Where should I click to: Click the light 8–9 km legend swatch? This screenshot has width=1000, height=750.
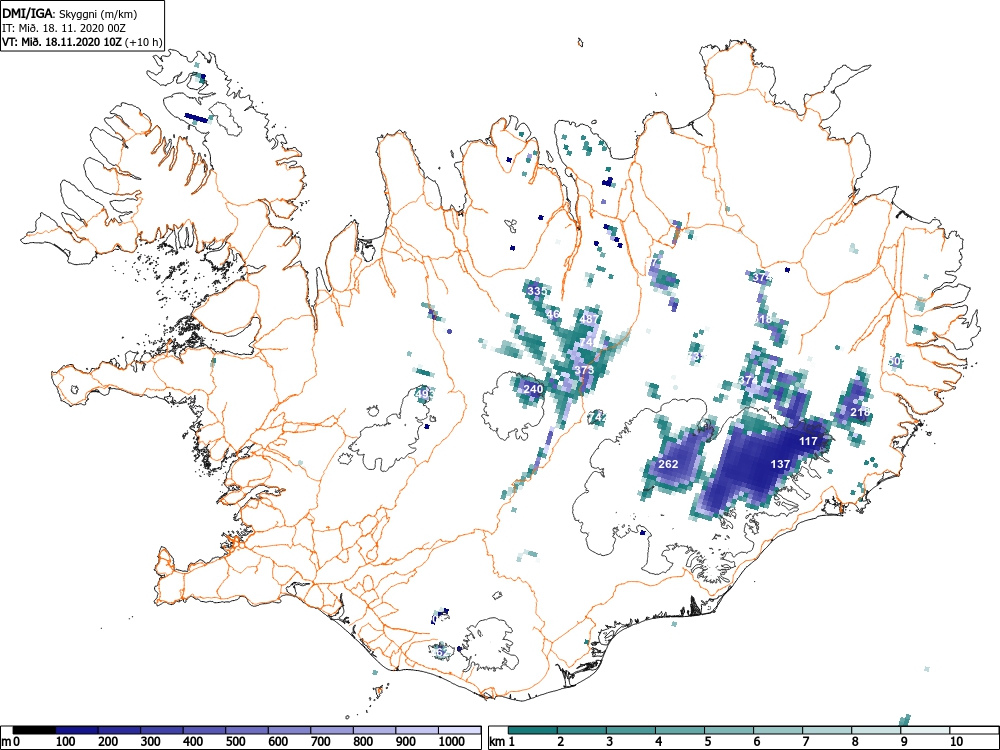[876, 730]
